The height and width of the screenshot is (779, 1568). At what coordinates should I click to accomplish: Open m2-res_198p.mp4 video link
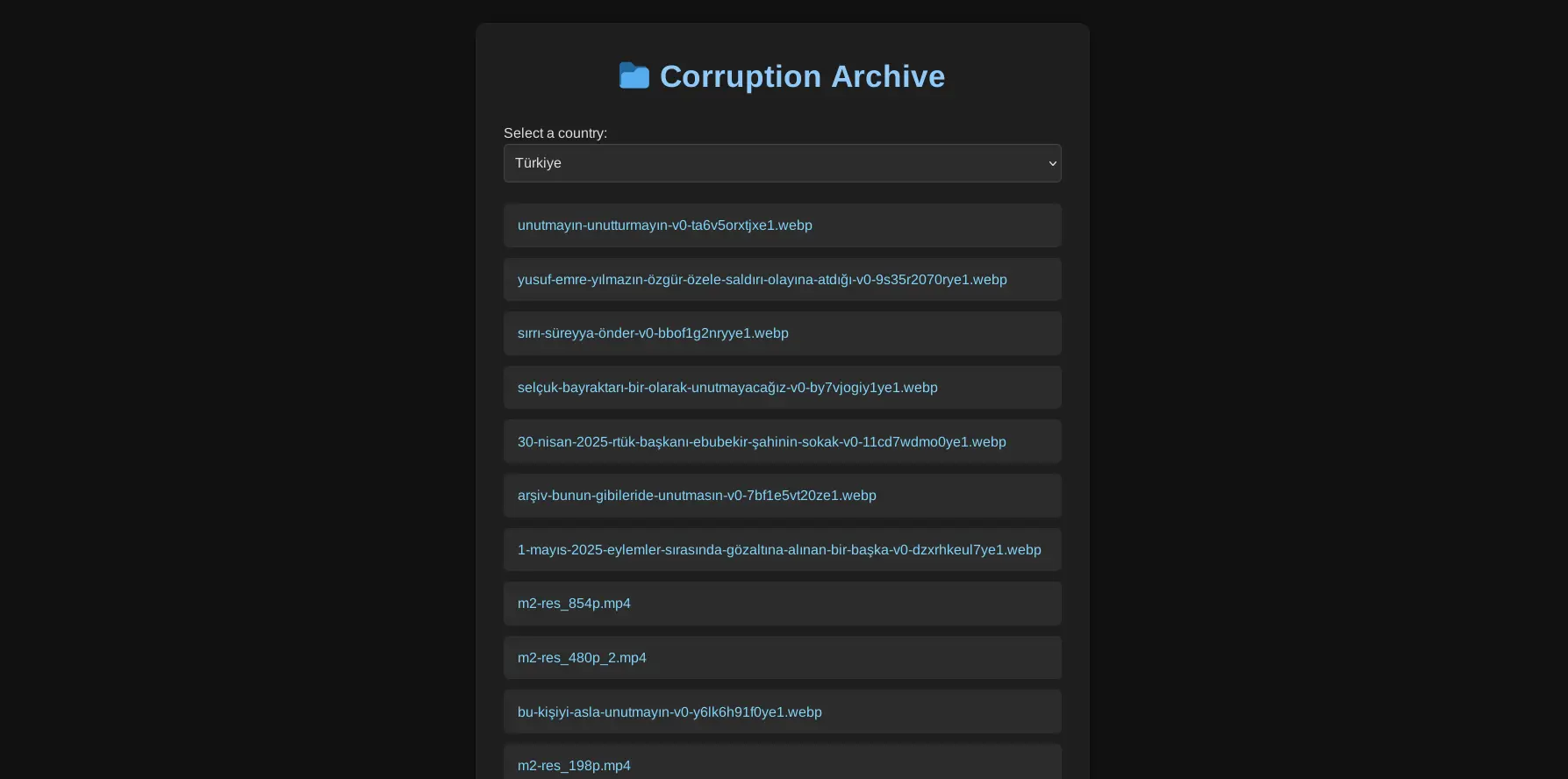[574, 766]
